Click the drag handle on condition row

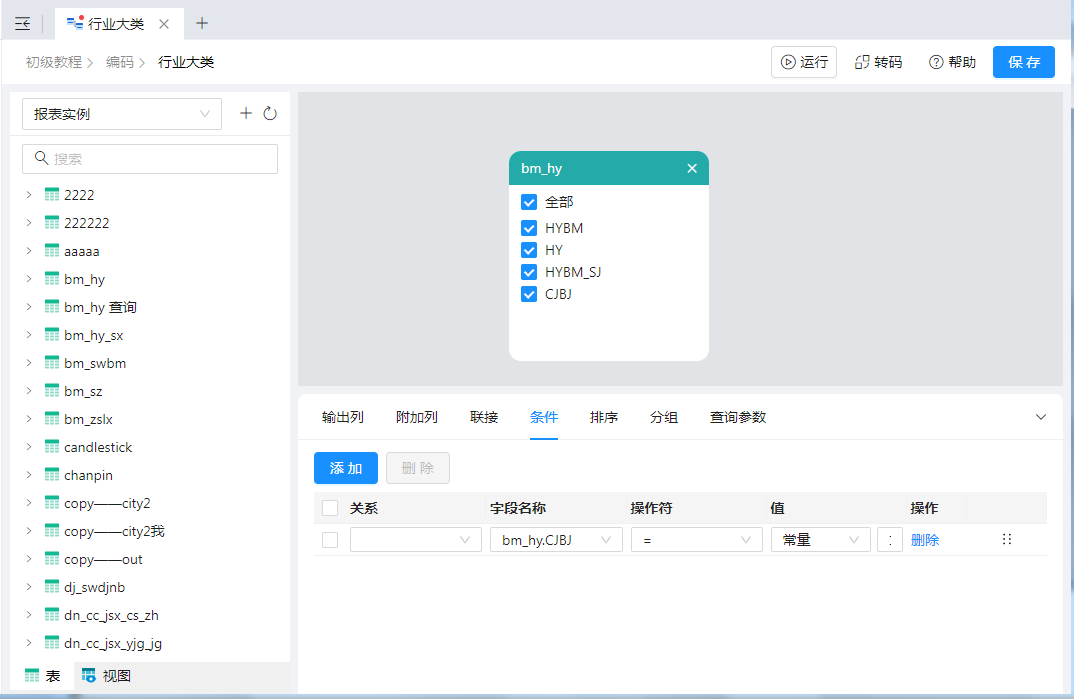(1006, 539)
